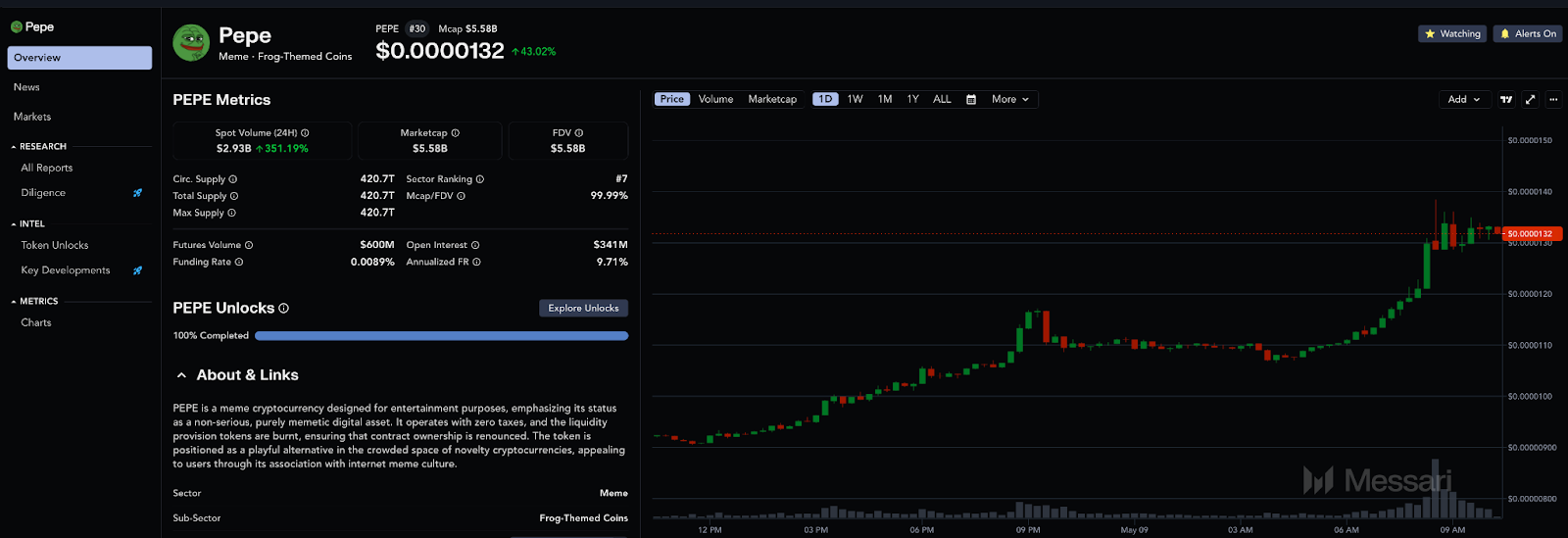Click info icon next to Sector Ranking

click(x=480, y=179)
